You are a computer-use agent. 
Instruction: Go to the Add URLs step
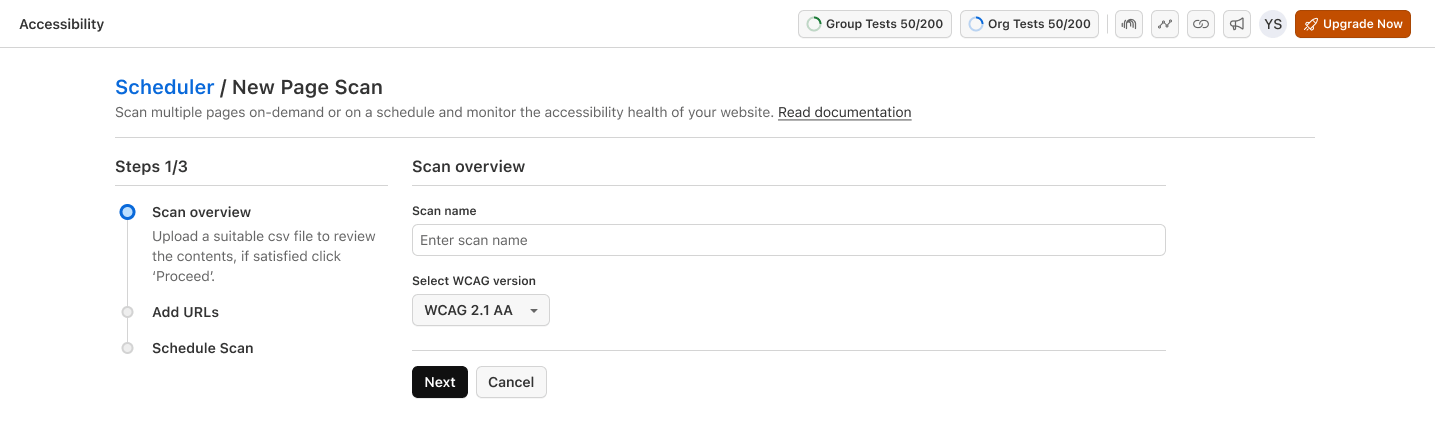point(185,312)
